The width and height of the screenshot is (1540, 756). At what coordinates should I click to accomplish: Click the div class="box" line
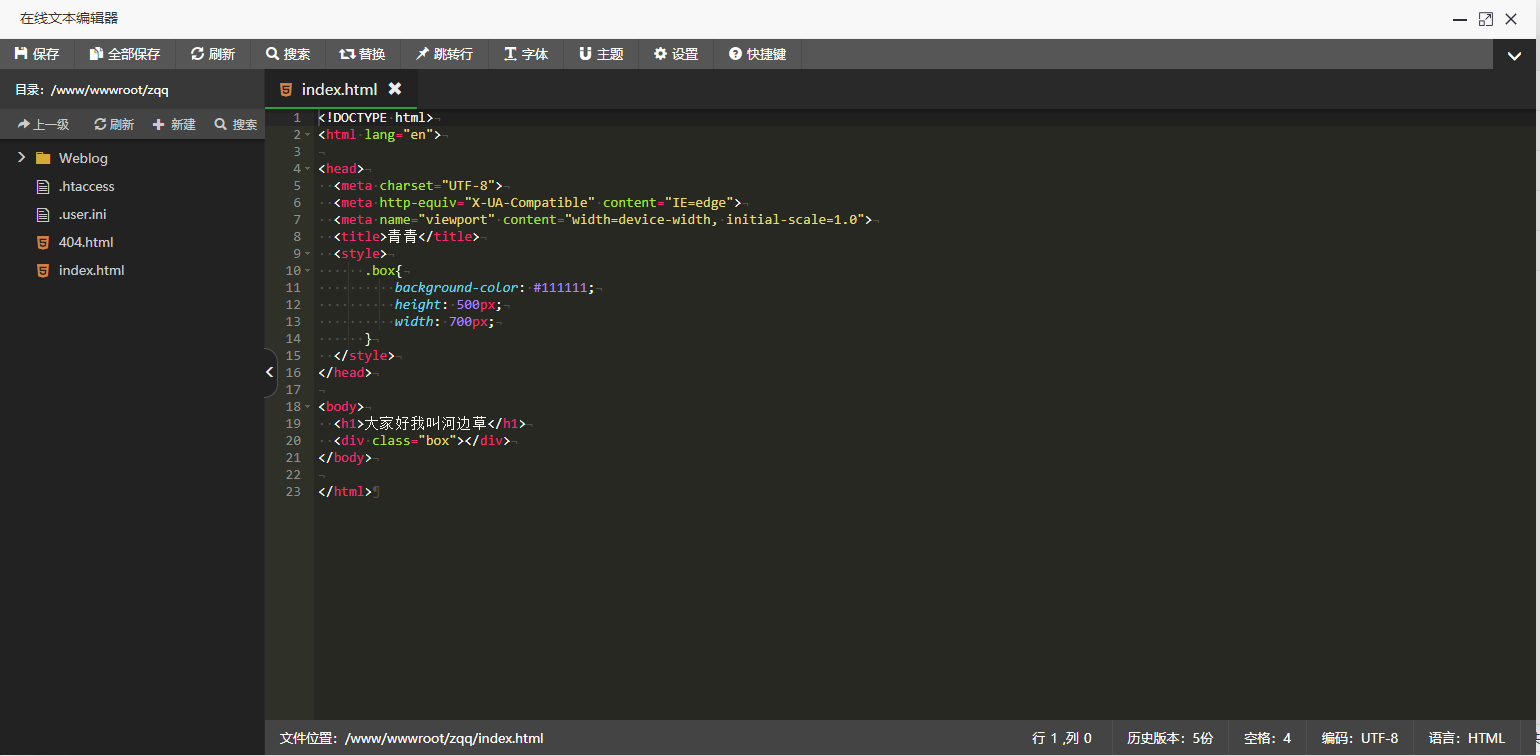pyautogui.click(x=422, y=440)
